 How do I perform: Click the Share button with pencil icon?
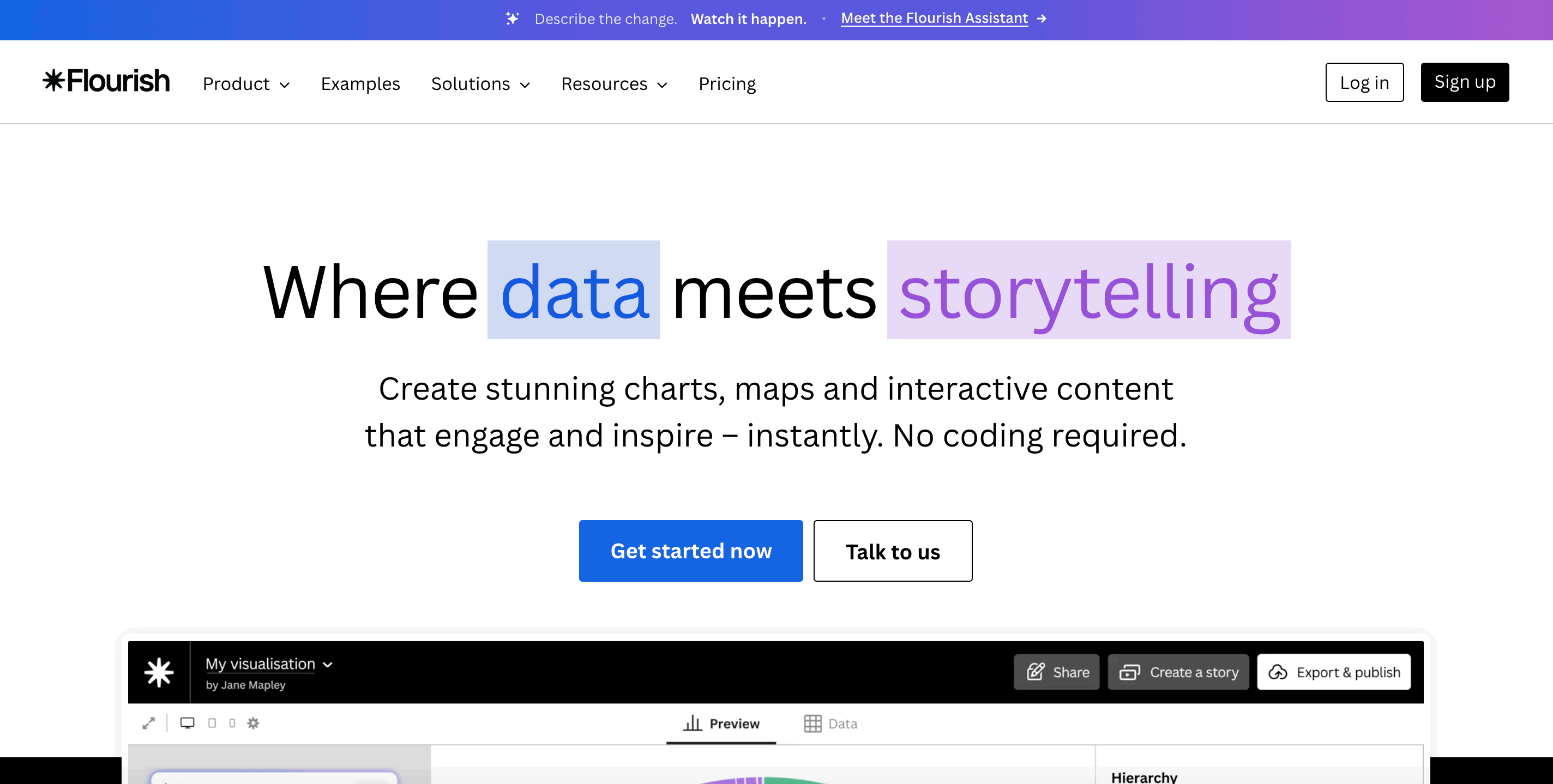tap(1057, 672)
